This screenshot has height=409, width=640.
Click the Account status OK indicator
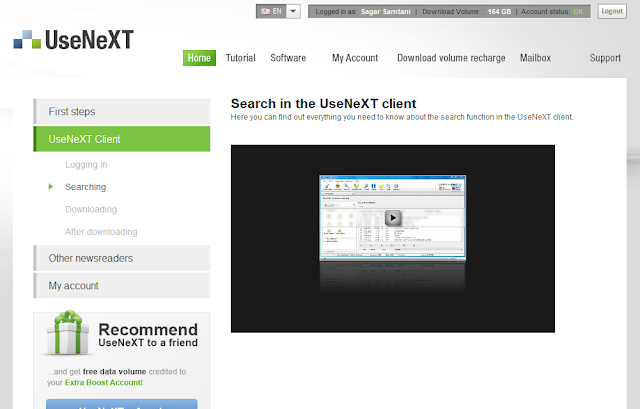[578, 11]
